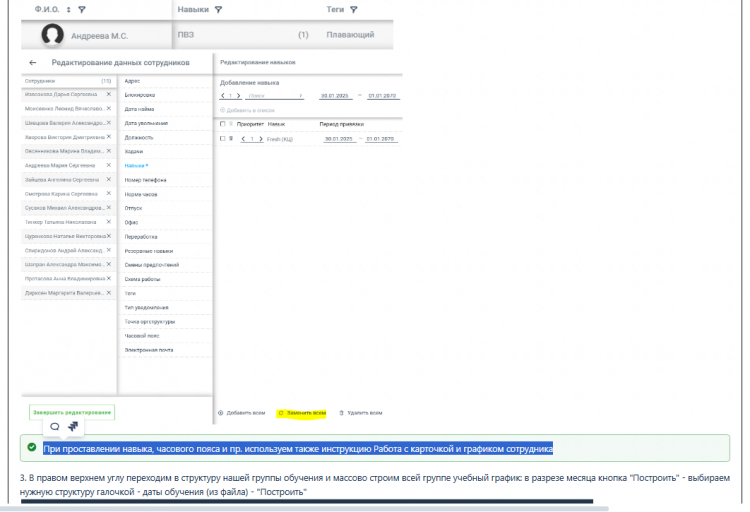Screen dimensions: 750x512
Task: Remove Цуренкова Наталья from the employee list
Action: tap(109, 236)
